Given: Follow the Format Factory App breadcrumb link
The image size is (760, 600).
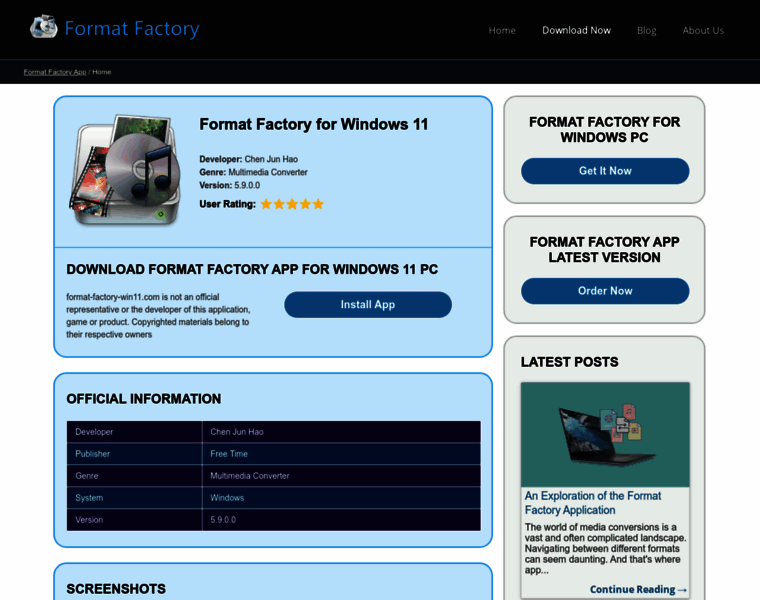Looking at the screenshot, I should point(55,72).
